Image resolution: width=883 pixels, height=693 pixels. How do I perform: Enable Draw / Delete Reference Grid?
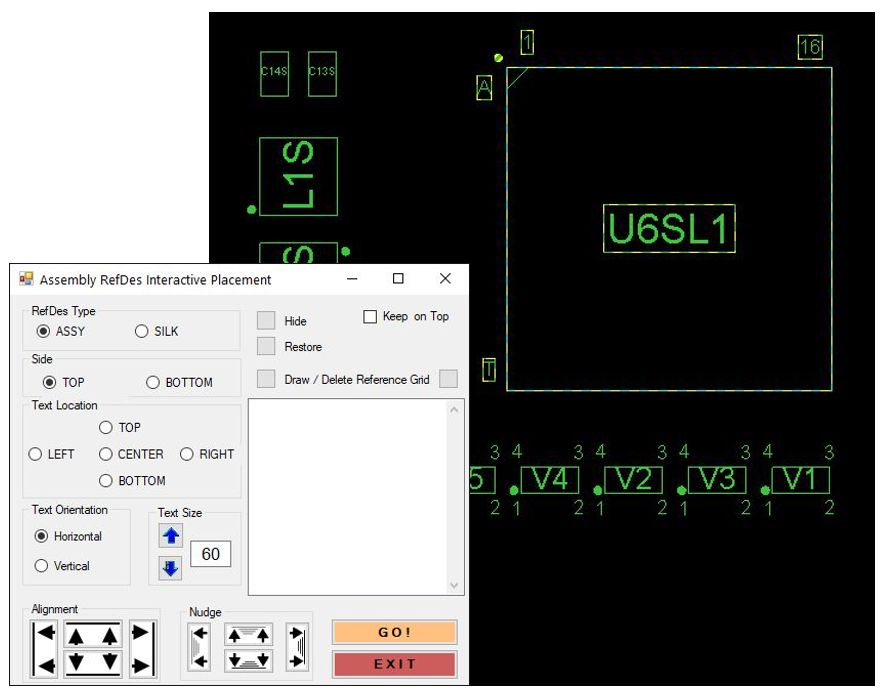tap(264, 378)
